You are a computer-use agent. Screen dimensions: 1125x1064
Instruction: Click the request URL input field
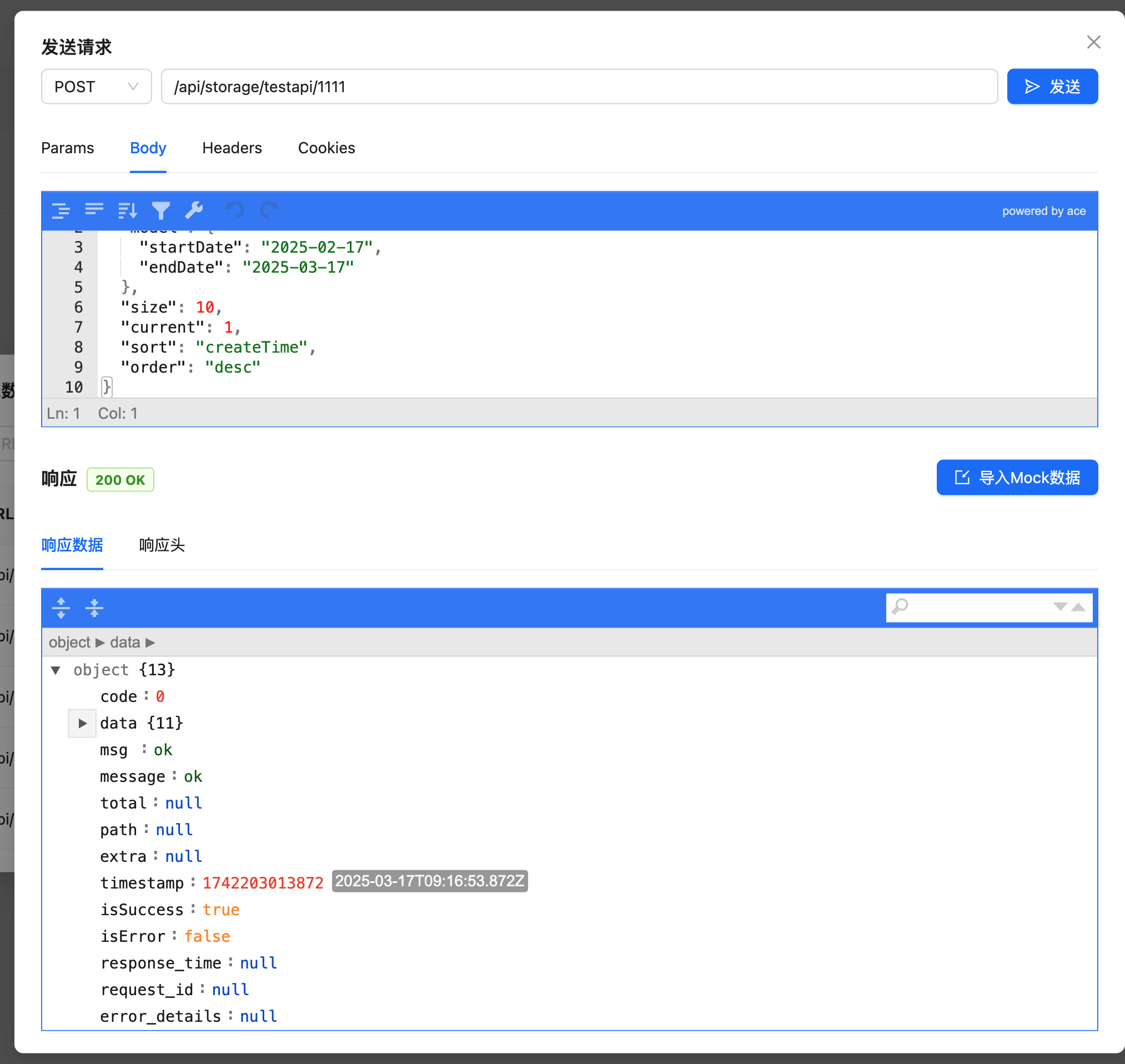[x=579, y=87]
